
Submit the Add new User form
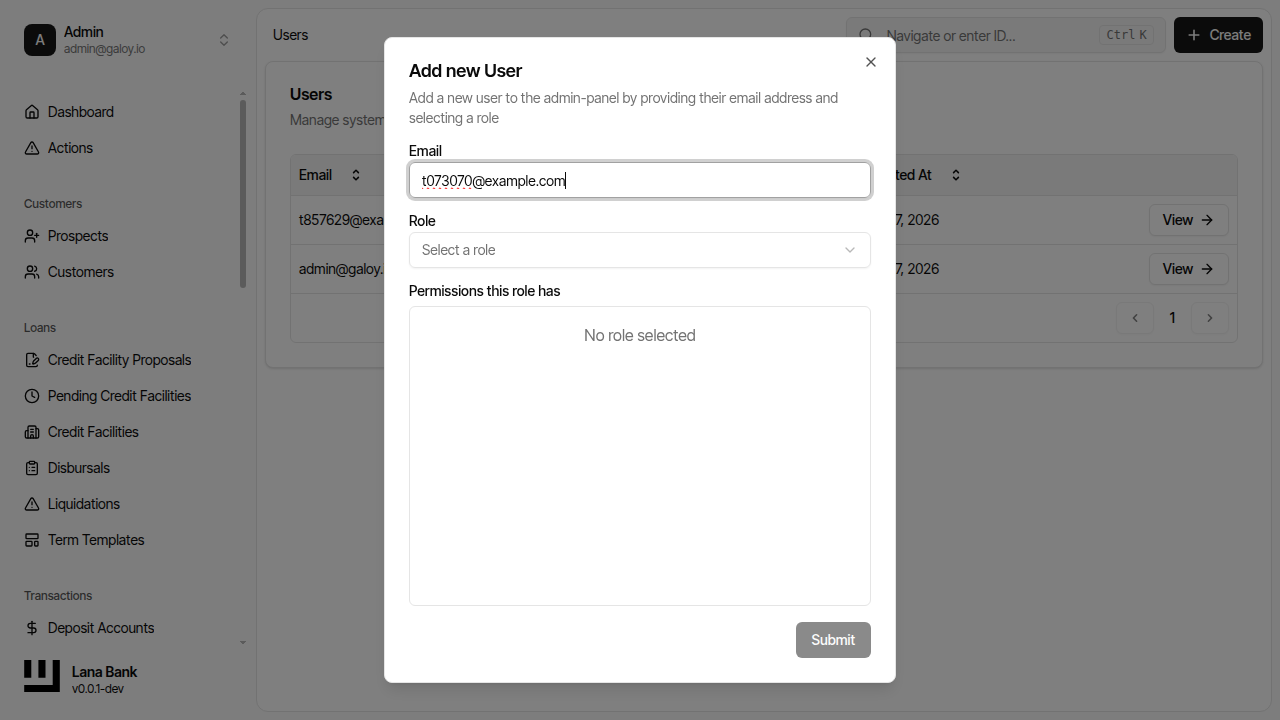(x=833, y=639)
